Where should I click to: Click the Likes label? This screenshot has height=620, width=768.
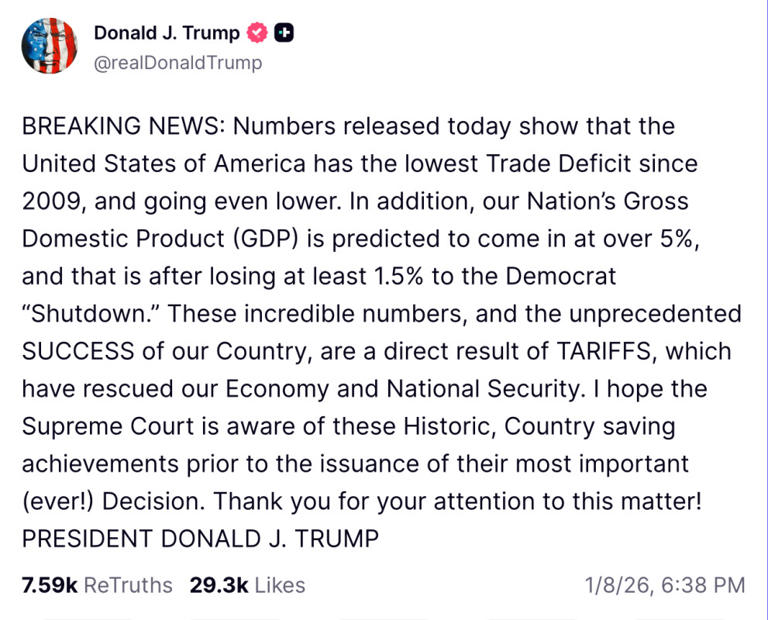pos(279,585)
